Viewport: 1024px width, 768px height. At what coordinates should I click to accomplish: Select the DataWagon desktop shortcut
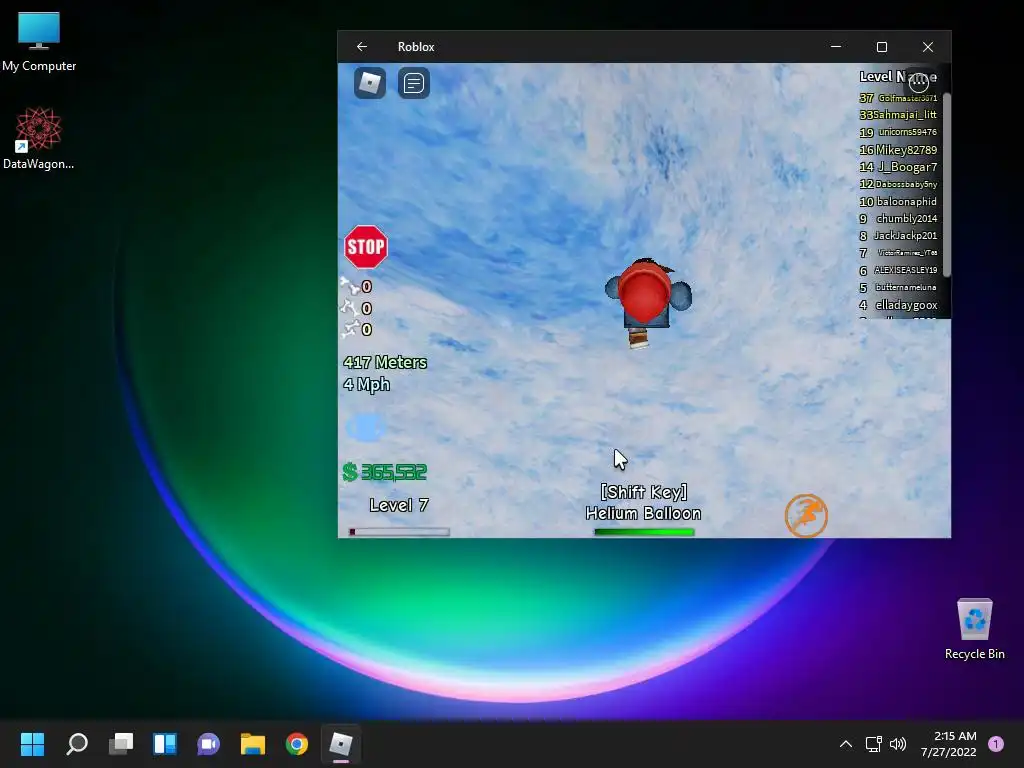click(39, 138)
